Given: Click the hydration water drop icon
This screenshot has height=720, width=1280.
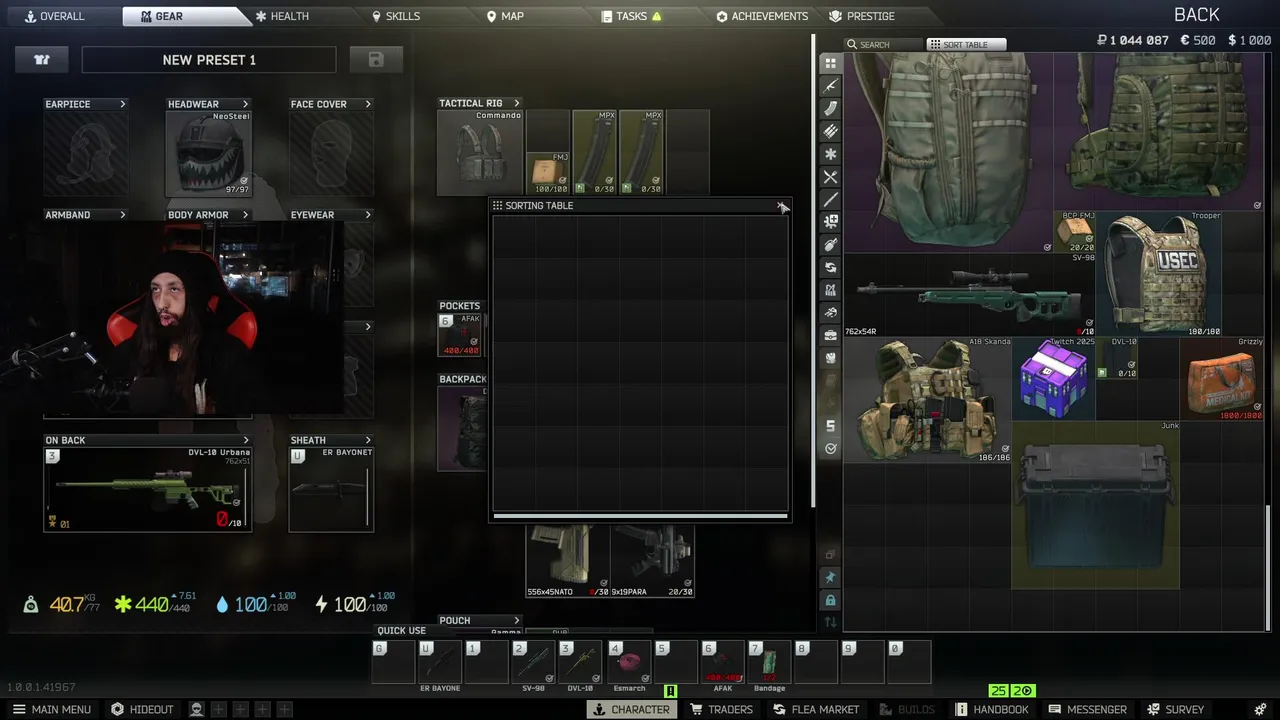Looking at the screenshot, I should point(222,604).
